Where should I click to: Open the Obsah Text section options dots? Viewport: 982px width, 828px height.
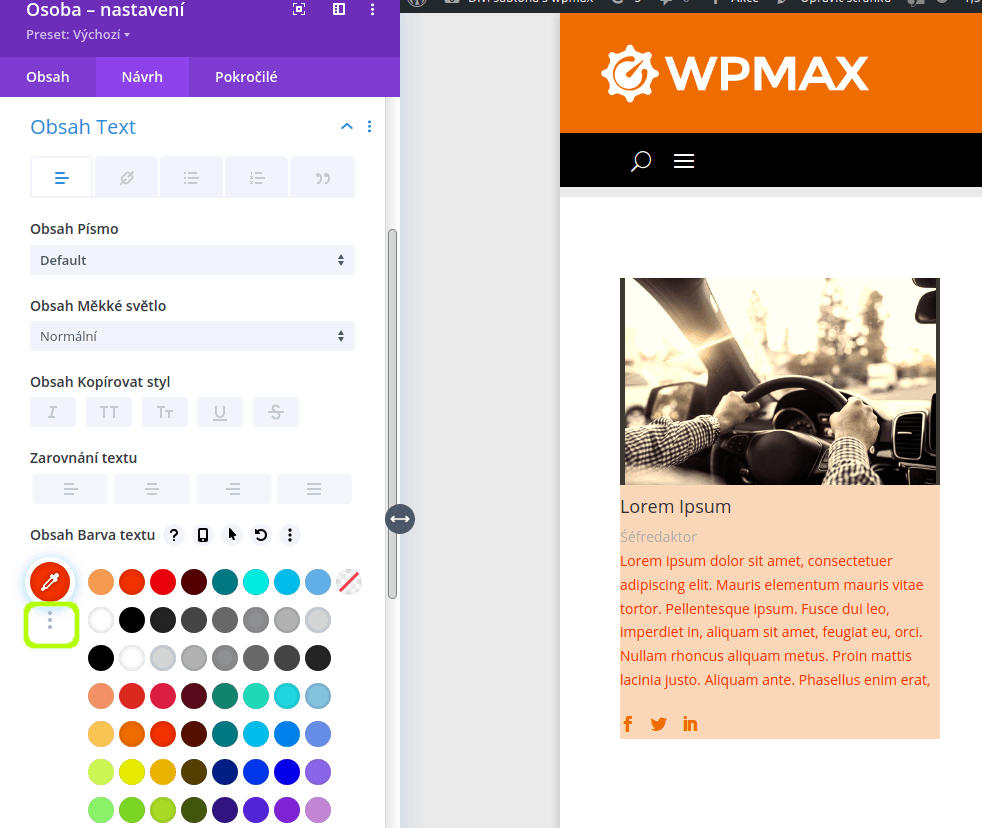click(370, 127)
